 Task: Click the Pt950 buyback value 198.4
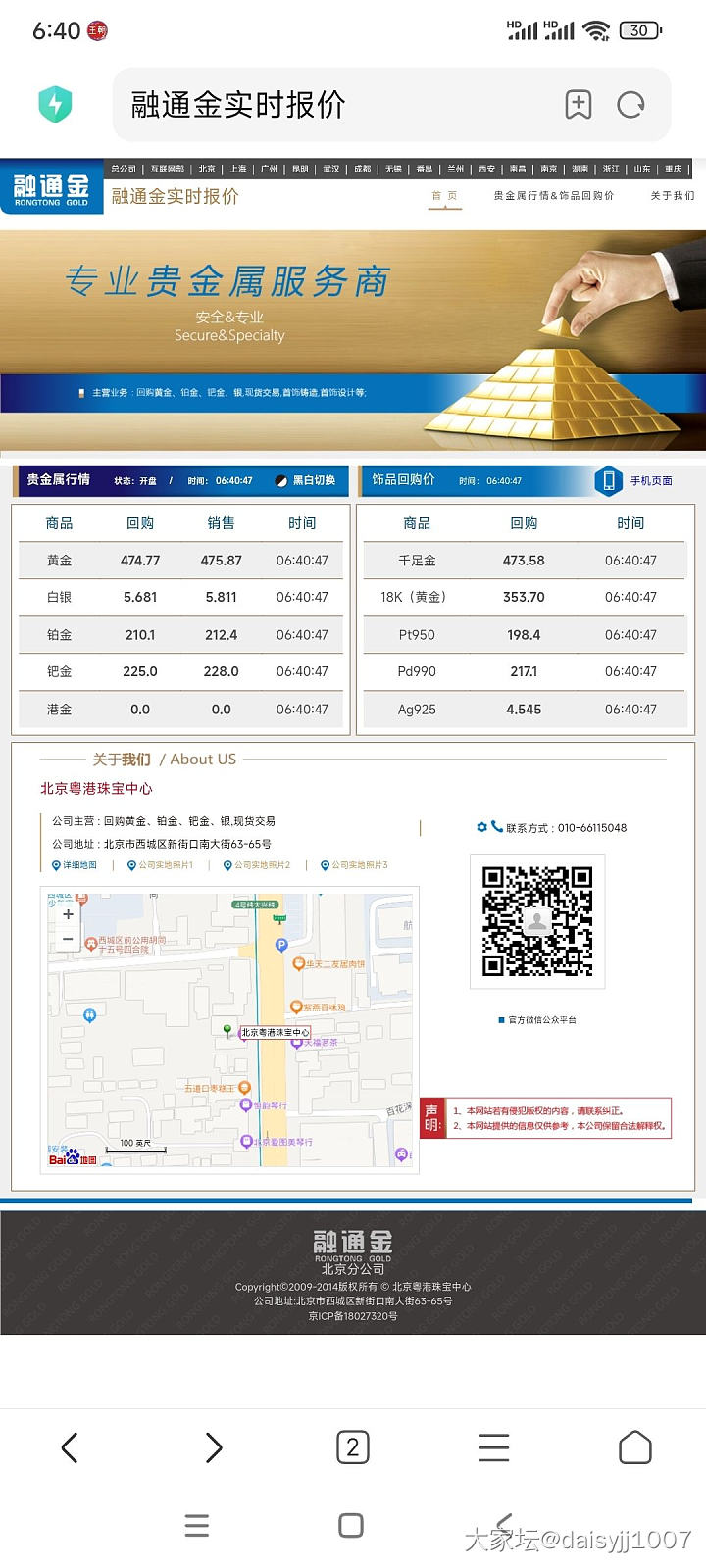pyautogui.click(x=524, y=635)
